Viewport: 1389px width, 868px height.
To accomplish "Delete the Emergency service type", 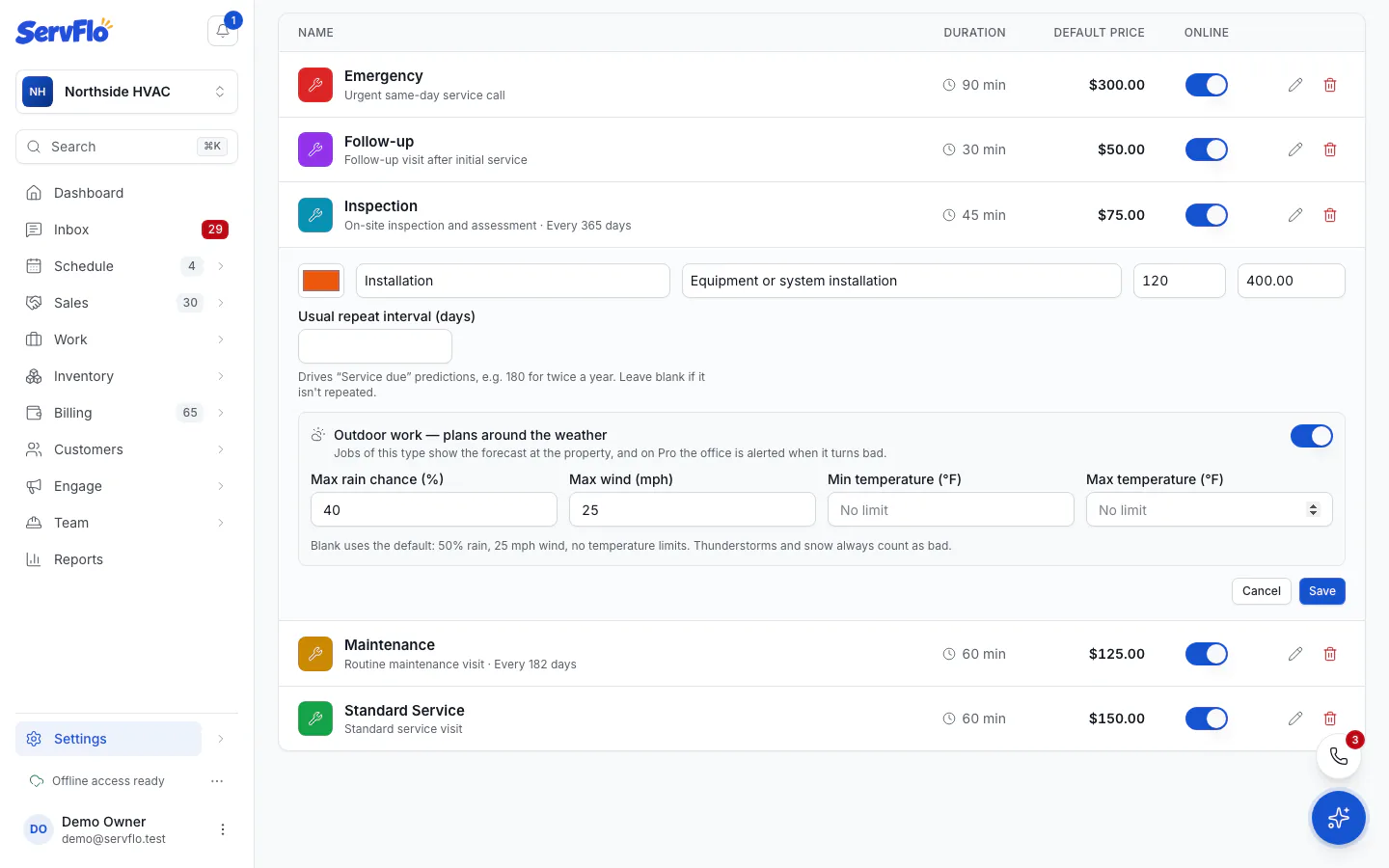I will click(x=1330, y=85).
